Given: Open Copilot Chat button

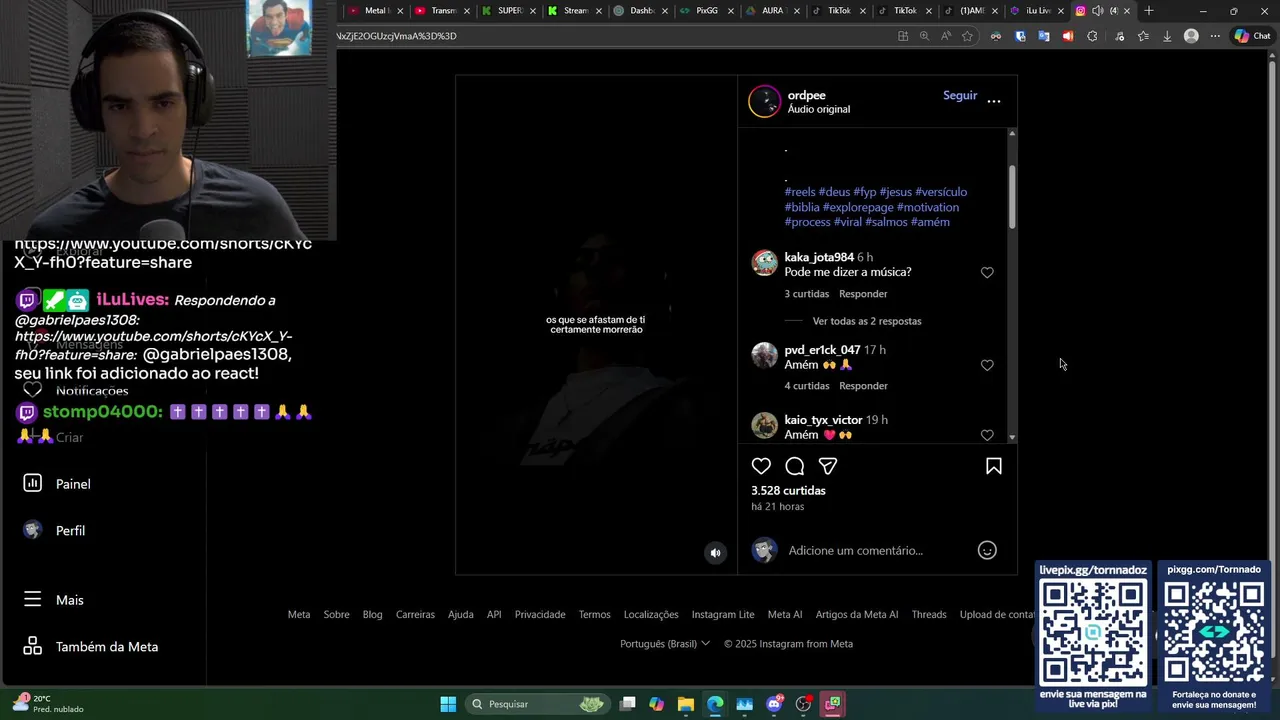Looking at the screenshot, I should pos(1253,36).
